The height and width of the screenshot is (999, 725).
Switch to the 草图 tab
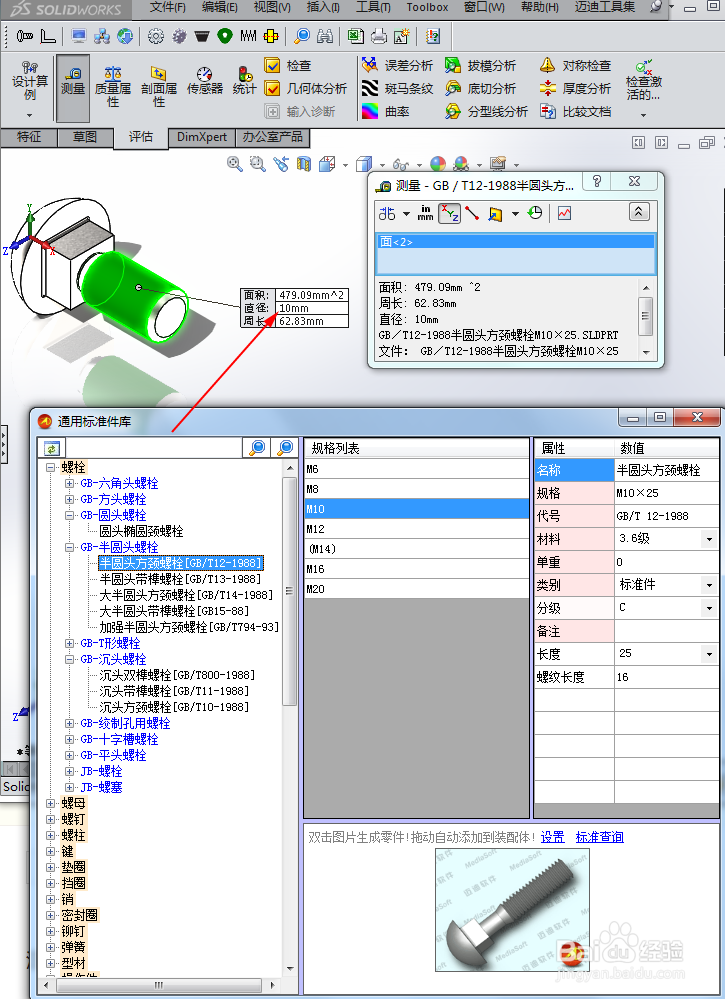click(85, 137)
